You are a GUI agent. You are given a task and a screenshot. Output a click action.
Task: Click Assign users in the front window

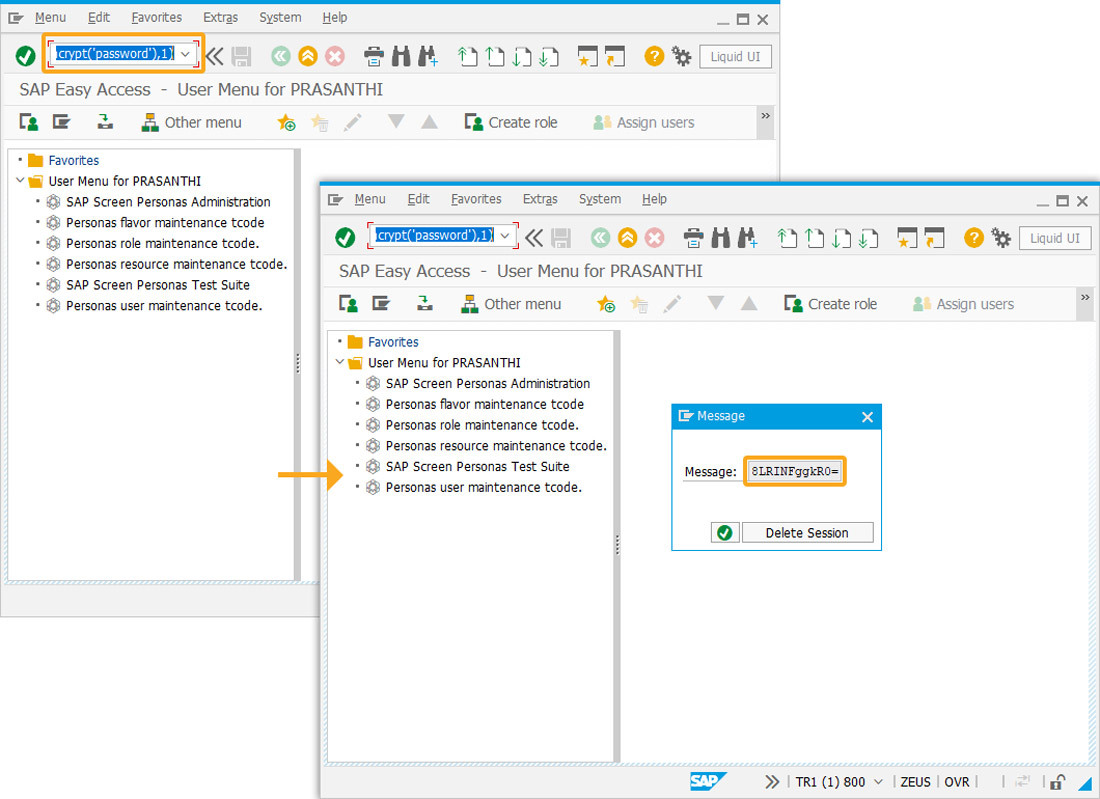[x=963, y=304]
